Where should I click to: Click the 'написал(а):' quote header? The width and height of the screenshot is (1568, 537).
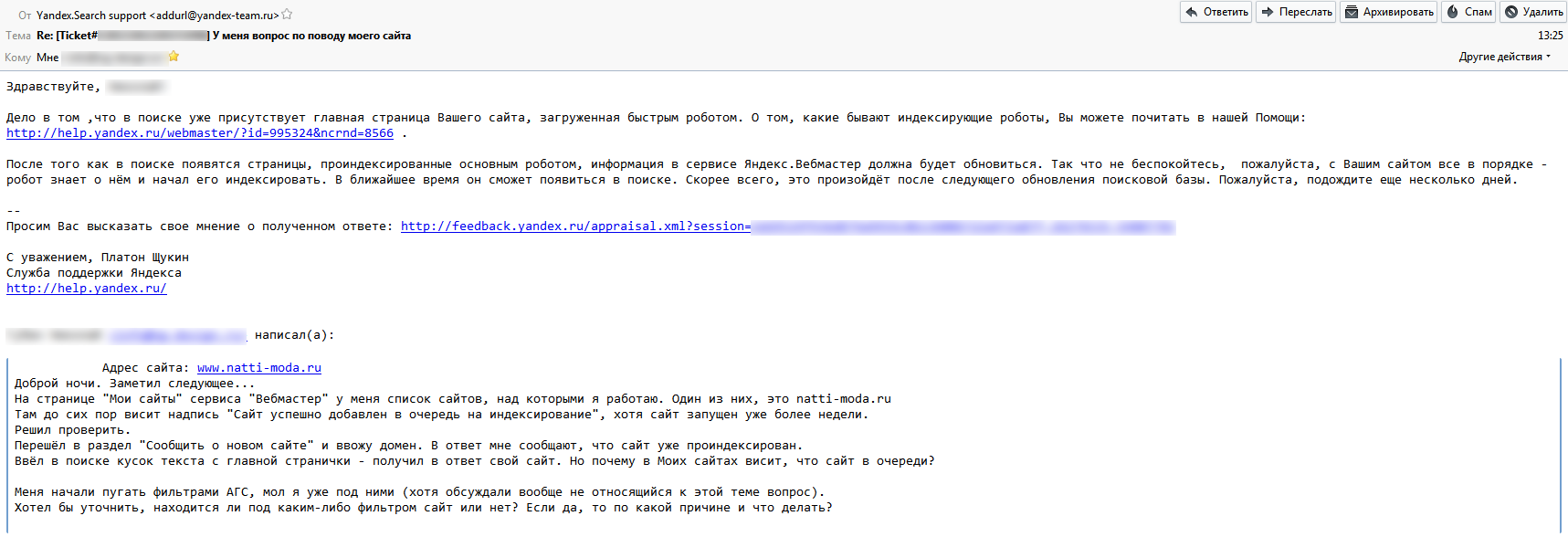(x=295, y=335)
